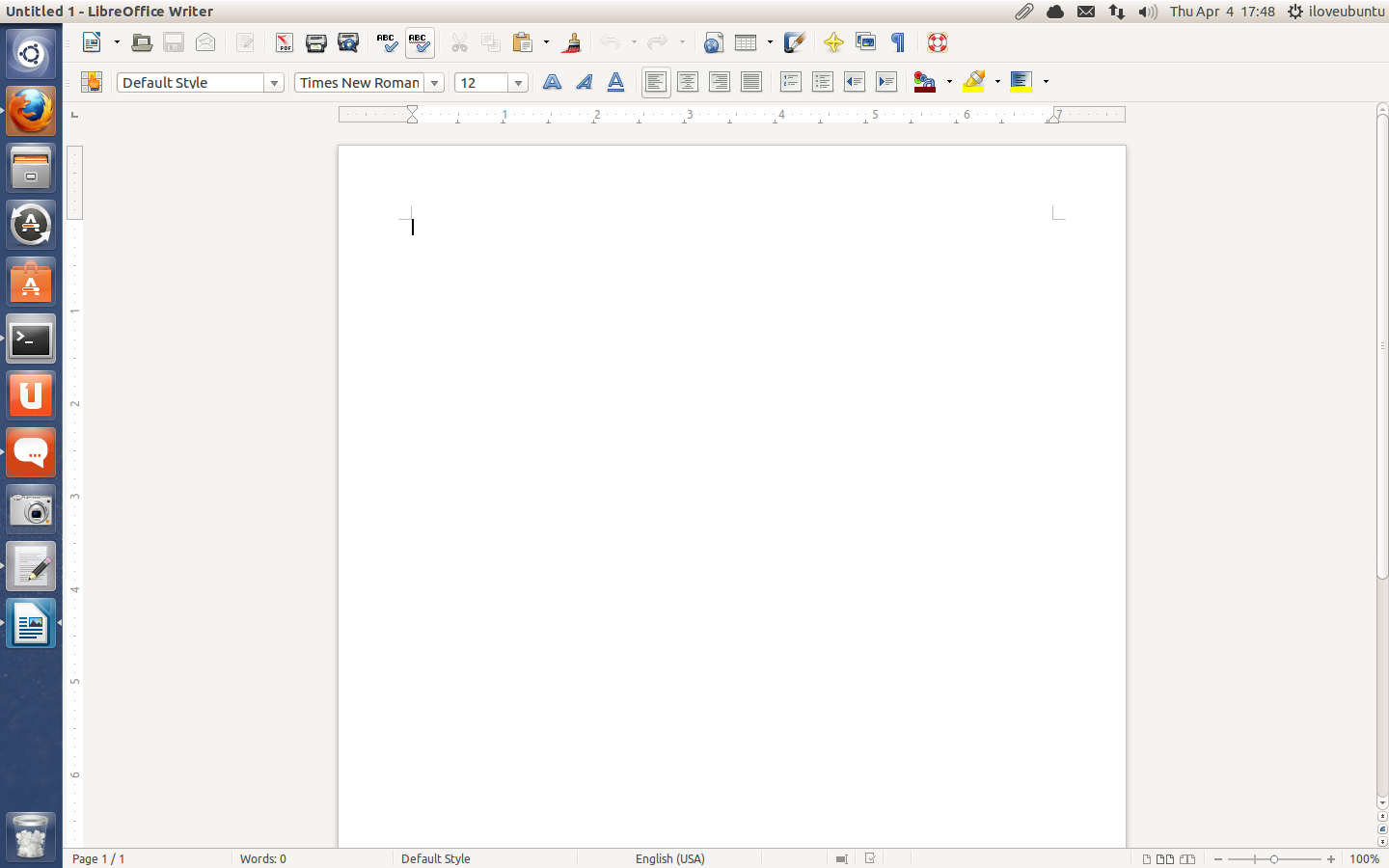The width and height of the screenshot is (1389, 868).
Task: Toggle numbered list
Action: (x=790, y=82)
